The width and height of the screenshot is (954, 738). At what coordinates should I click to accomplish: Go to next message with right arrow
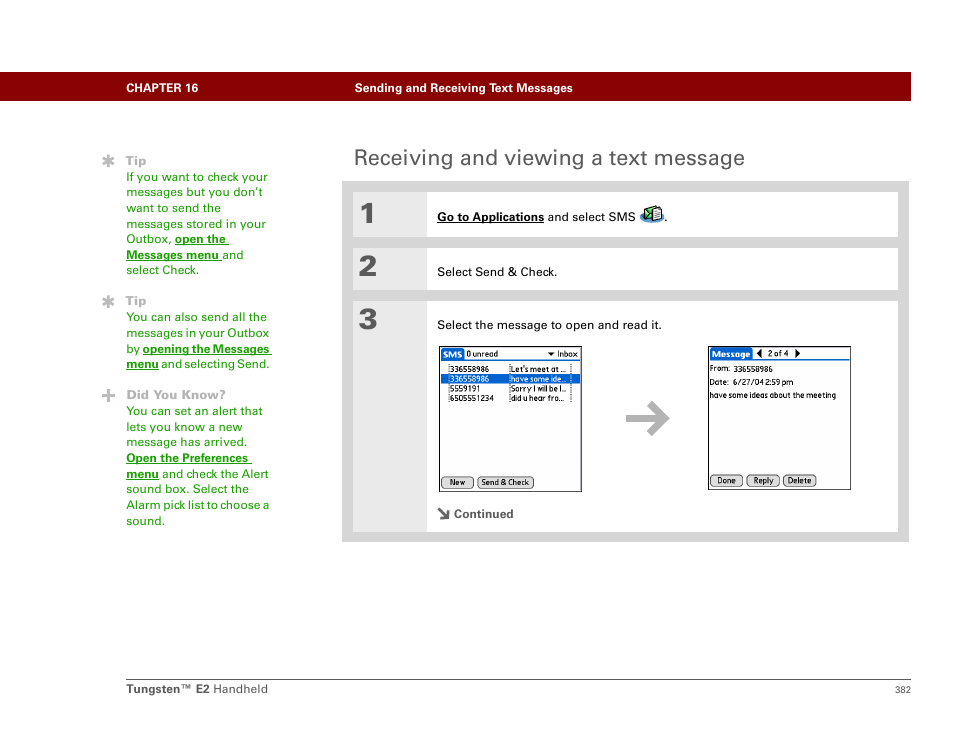797,353
